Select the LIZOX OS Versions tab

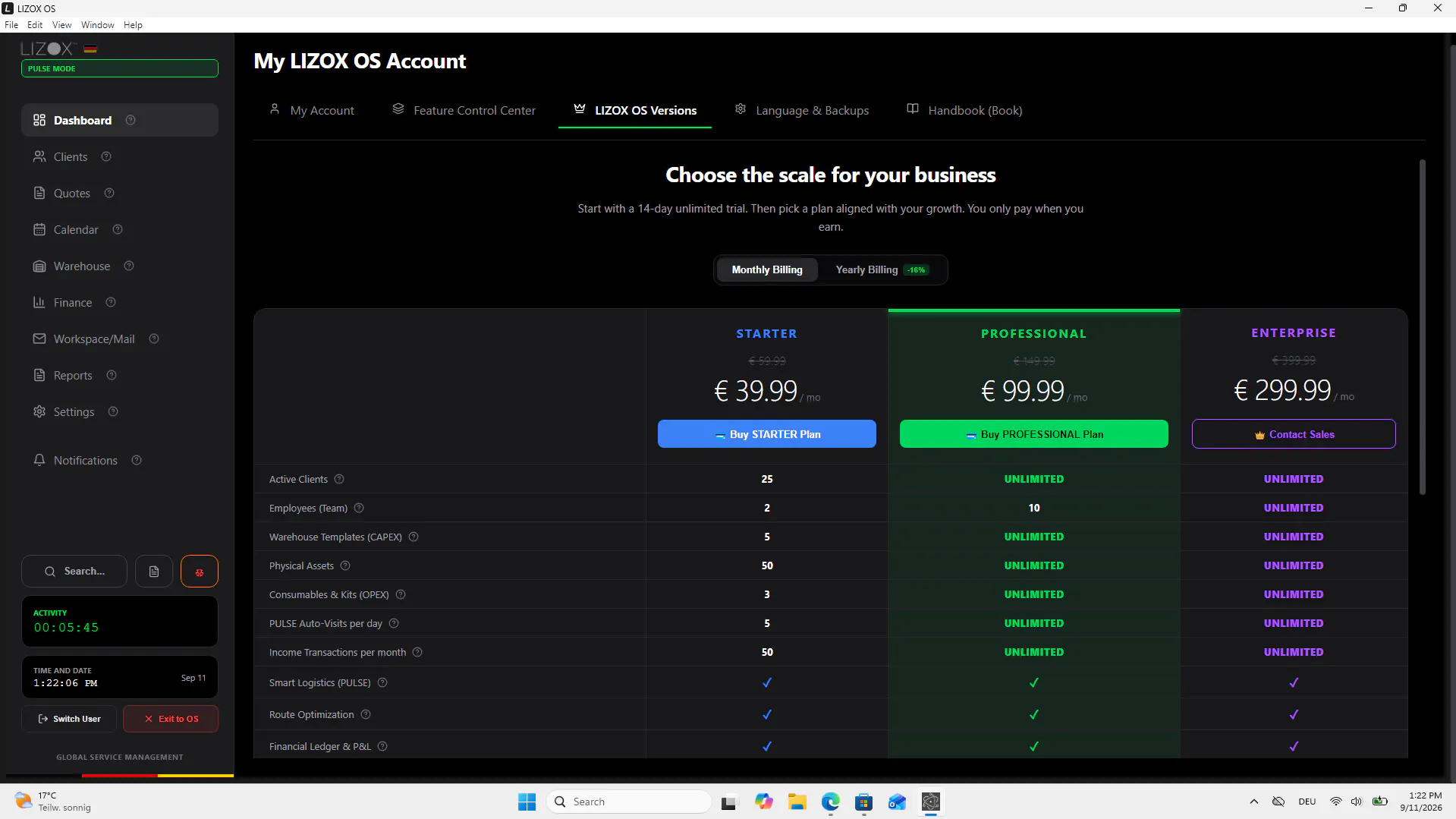point(635,110)
